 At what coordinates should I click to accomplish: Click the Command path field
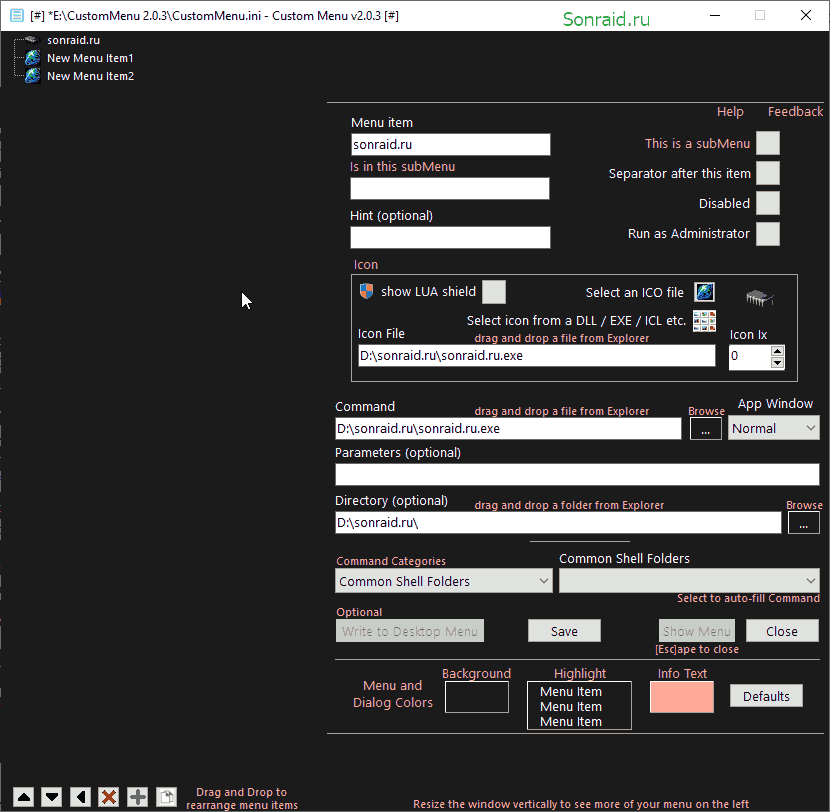click(x=508, y=428)
